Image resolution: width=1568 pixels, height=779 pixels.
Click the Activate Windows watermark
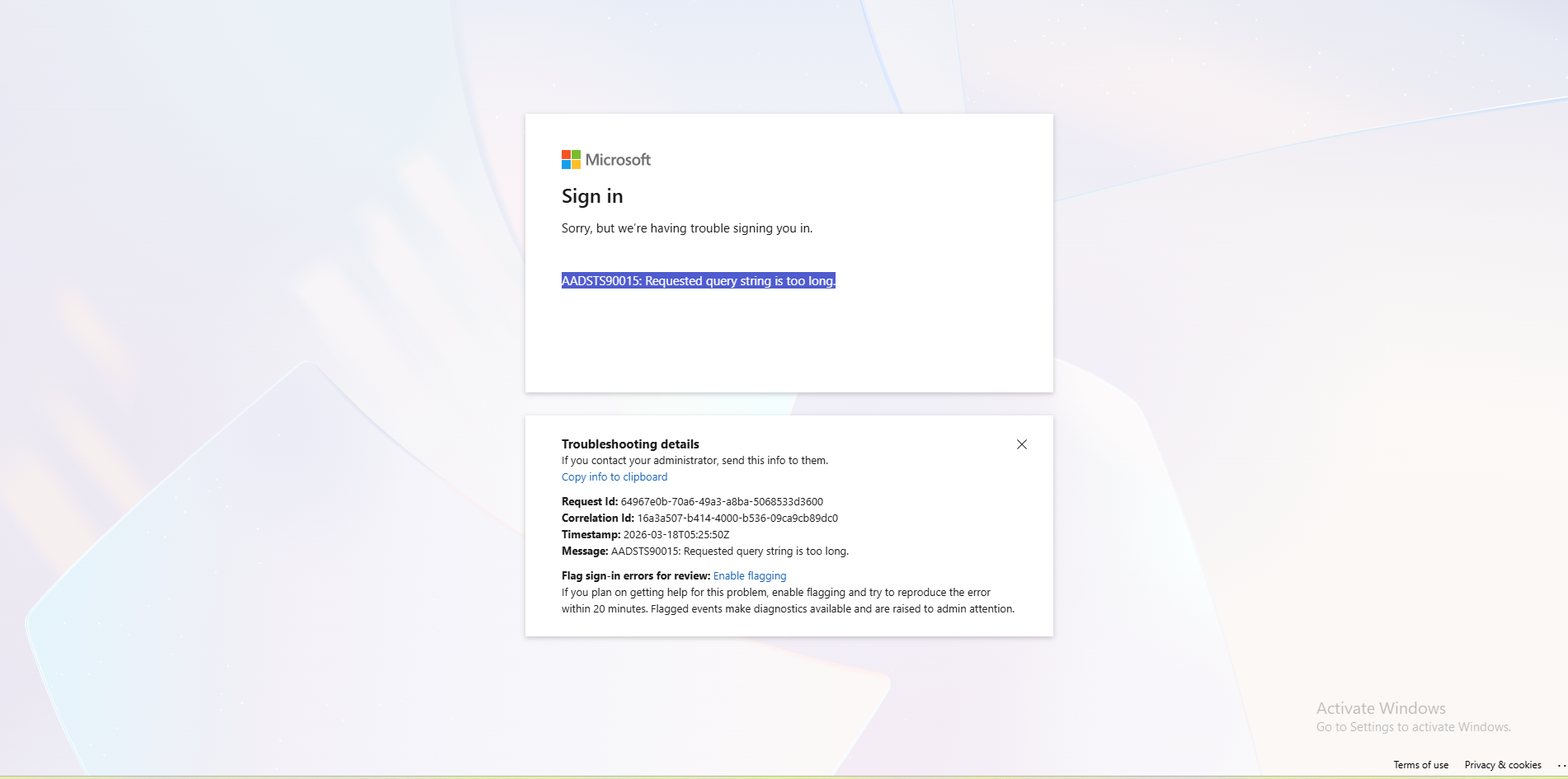coord(1379,708)
